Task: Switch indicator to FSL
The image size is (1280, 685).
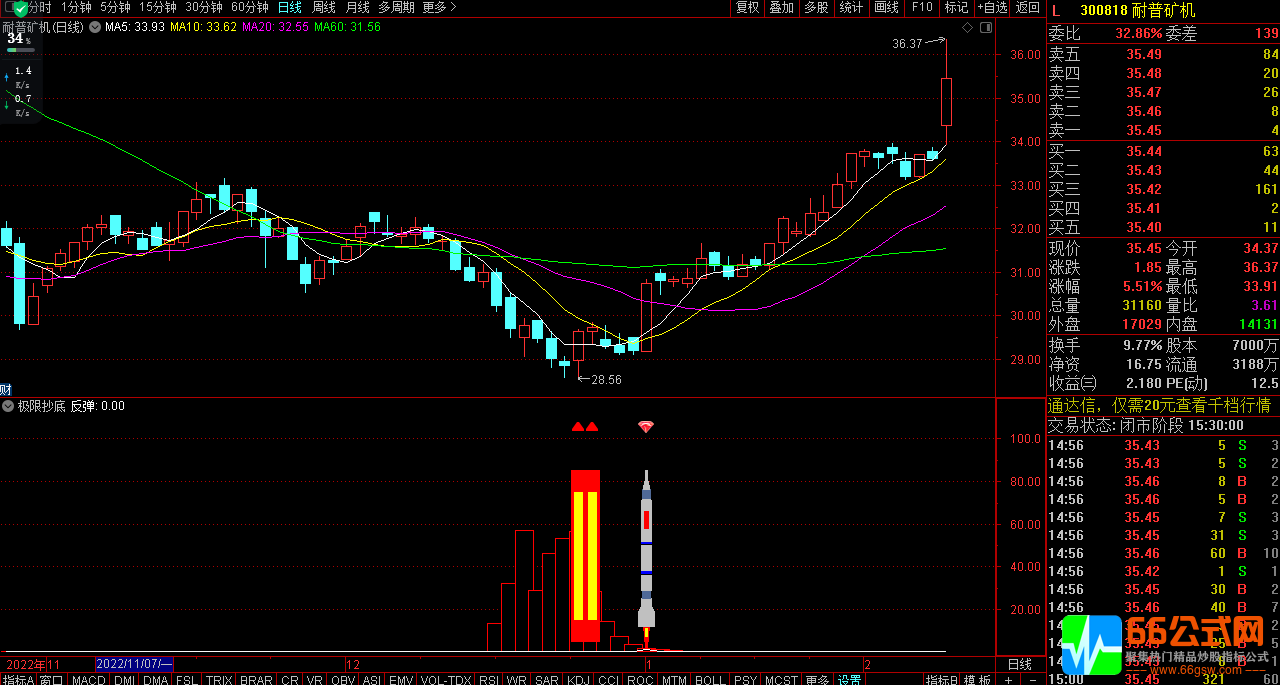Action: 187,680
